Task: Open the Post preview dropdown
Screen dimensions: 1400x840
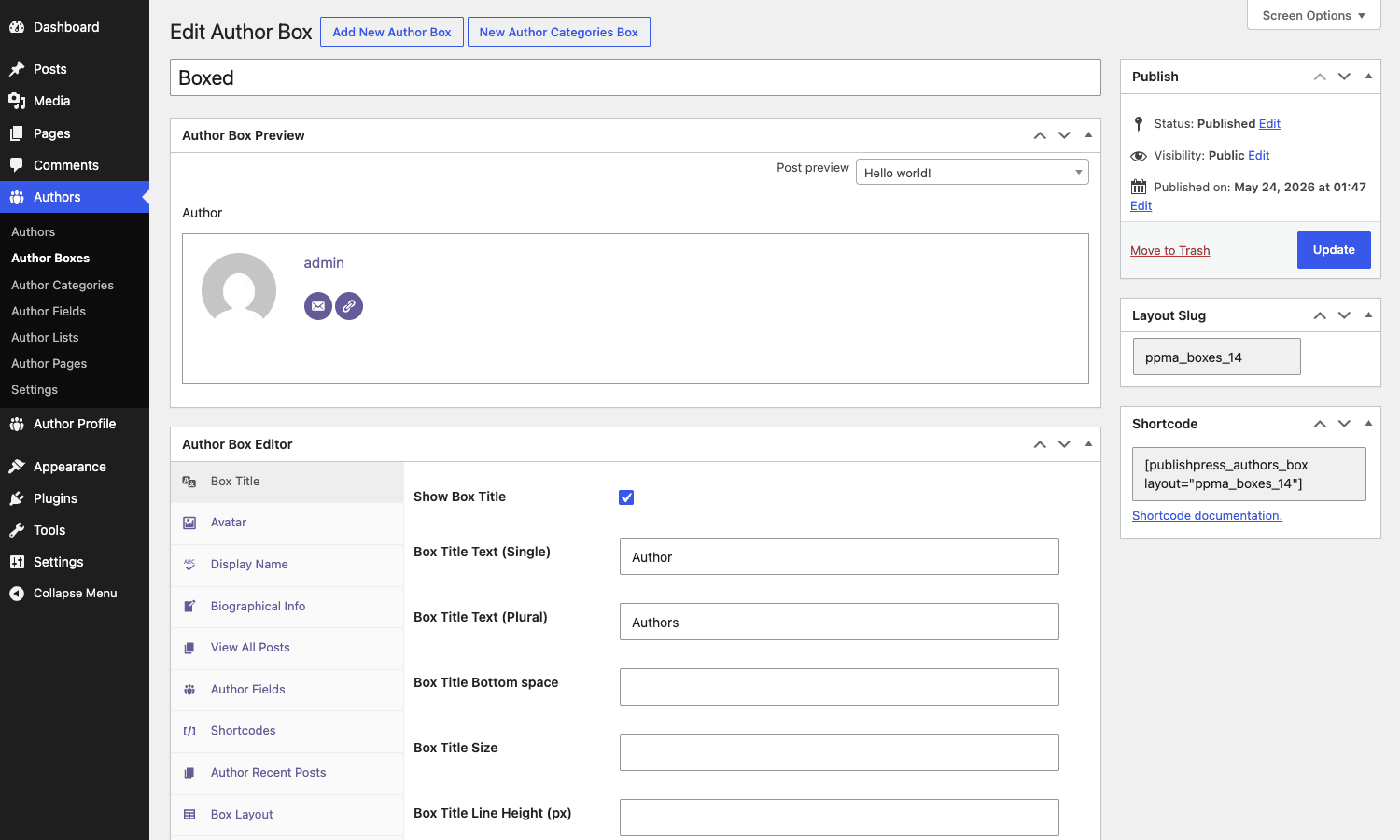Action: 973,172
